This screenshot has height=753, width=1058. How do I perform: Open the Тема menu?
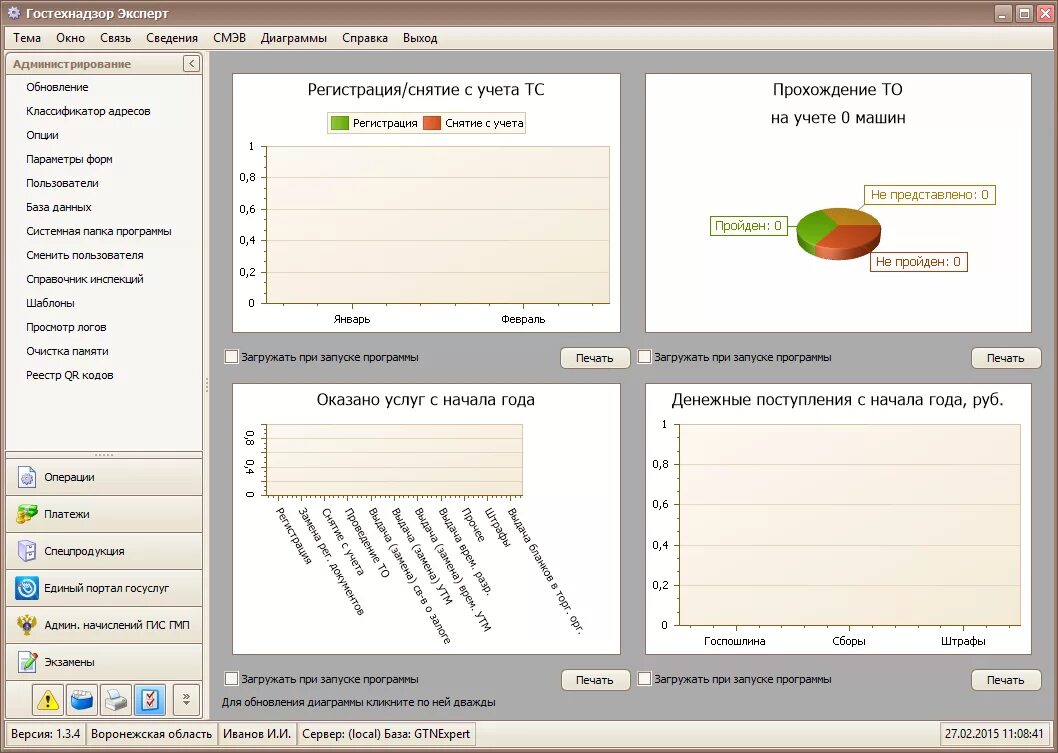[27, 38]
